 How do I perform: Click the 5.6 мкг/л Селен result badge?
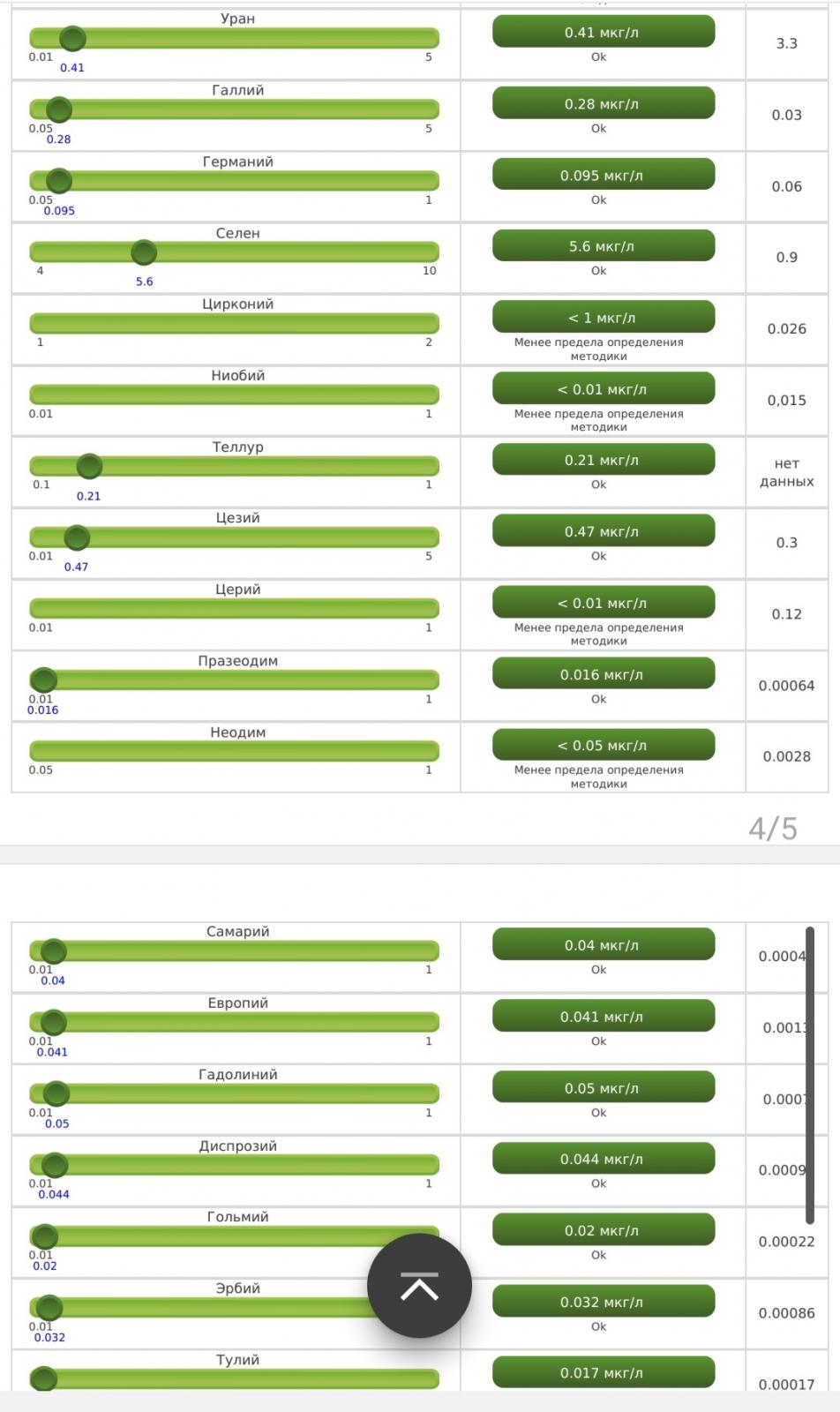point(603,246)
